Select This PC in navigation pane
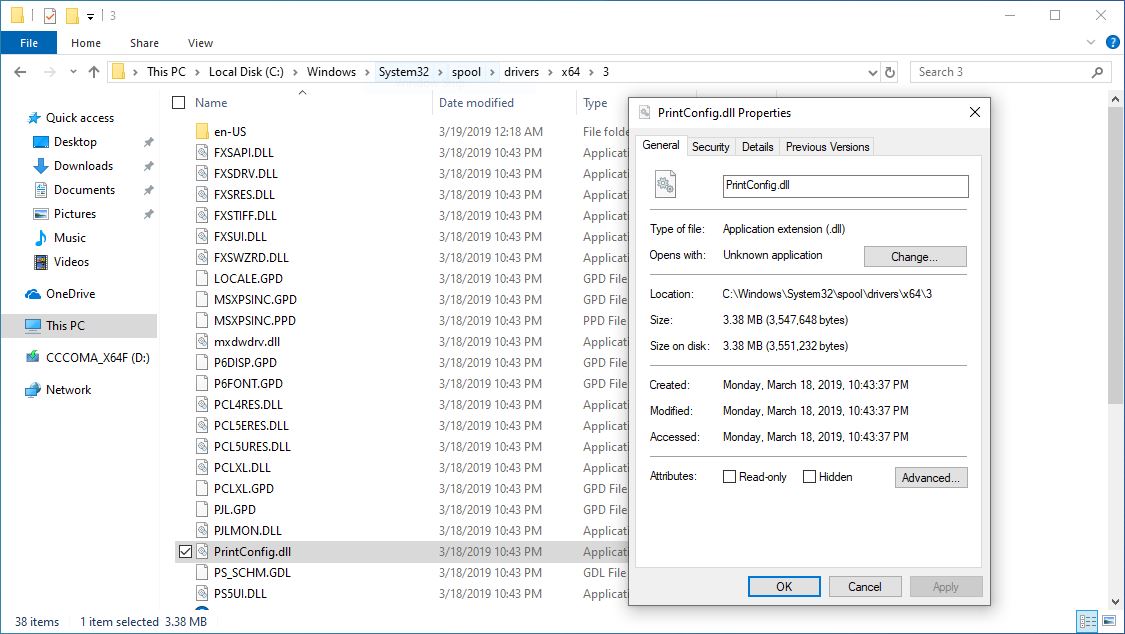The image size is (1125, 634). point(65,326)
